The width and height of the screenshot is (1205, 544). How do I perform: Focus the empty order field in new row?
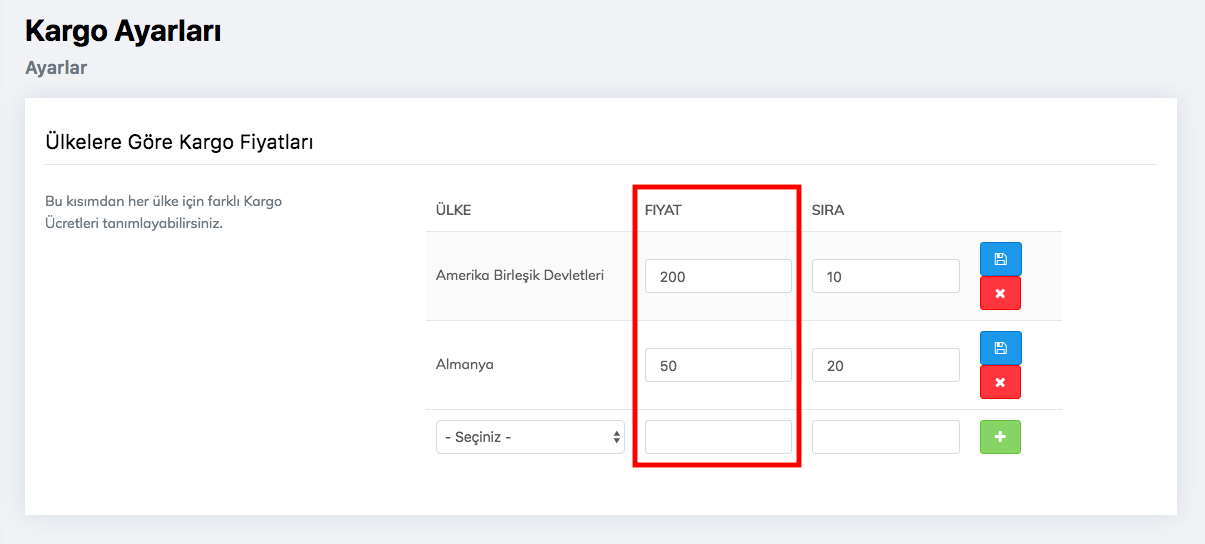885,437
